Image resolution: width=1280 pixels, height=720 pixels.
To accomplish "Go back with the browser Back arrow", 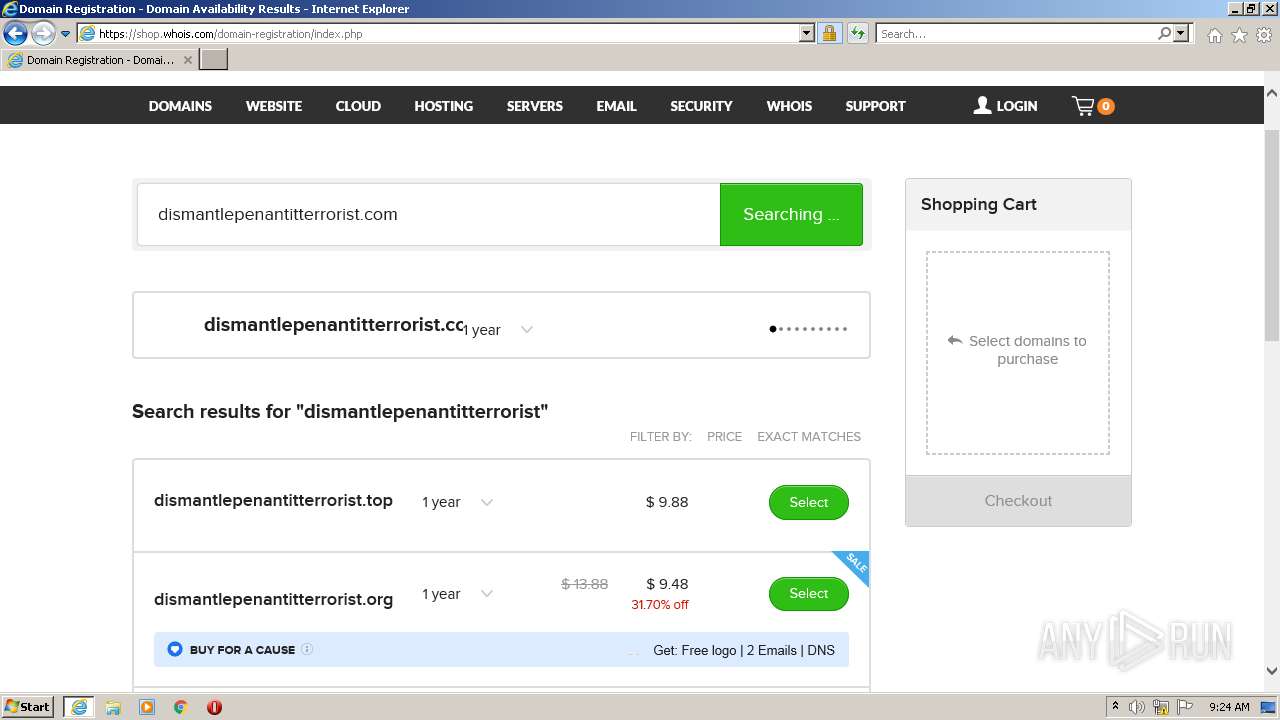I will pos(15,34).
